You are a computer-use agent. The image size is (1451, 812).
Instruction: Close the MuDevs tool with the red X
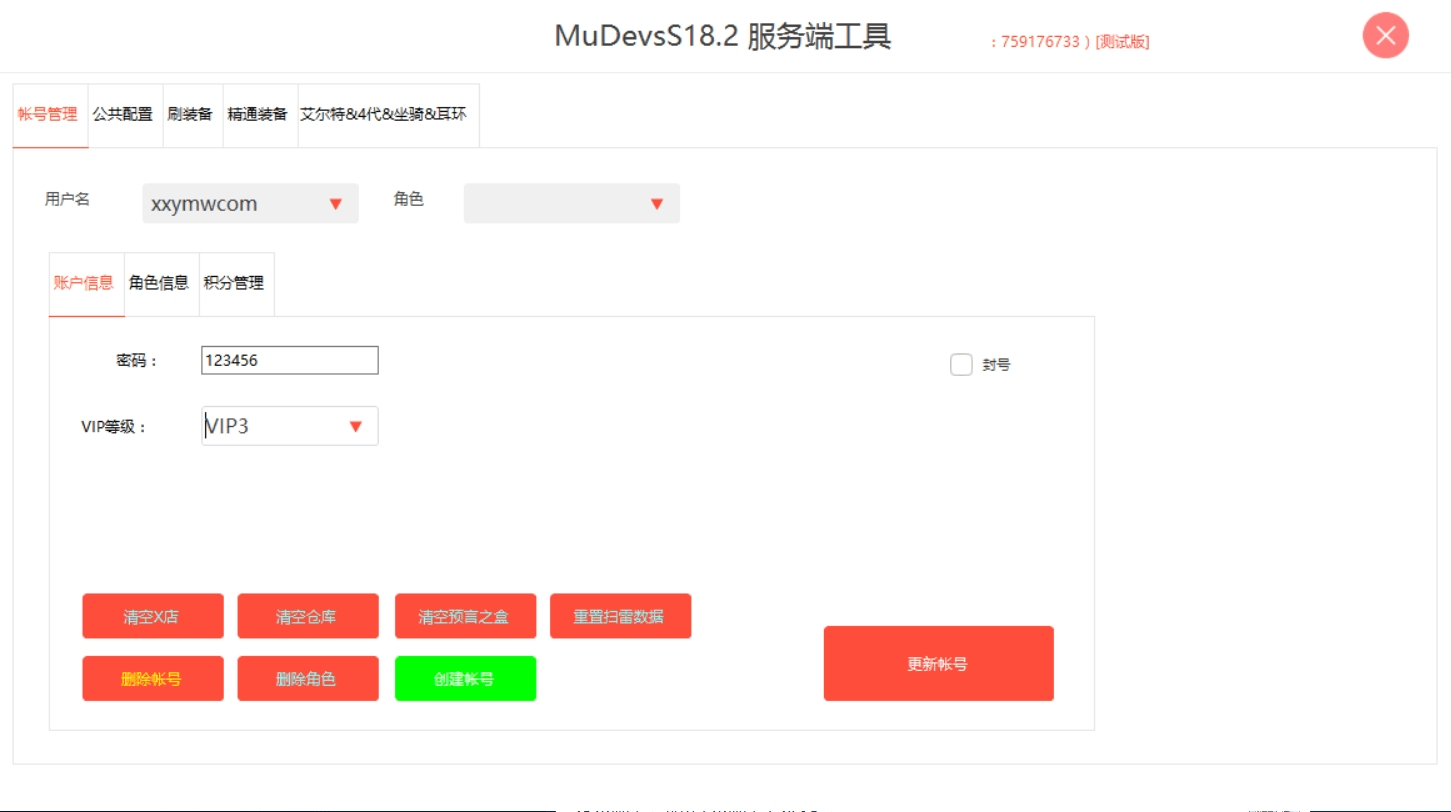tap(1385, 36)
